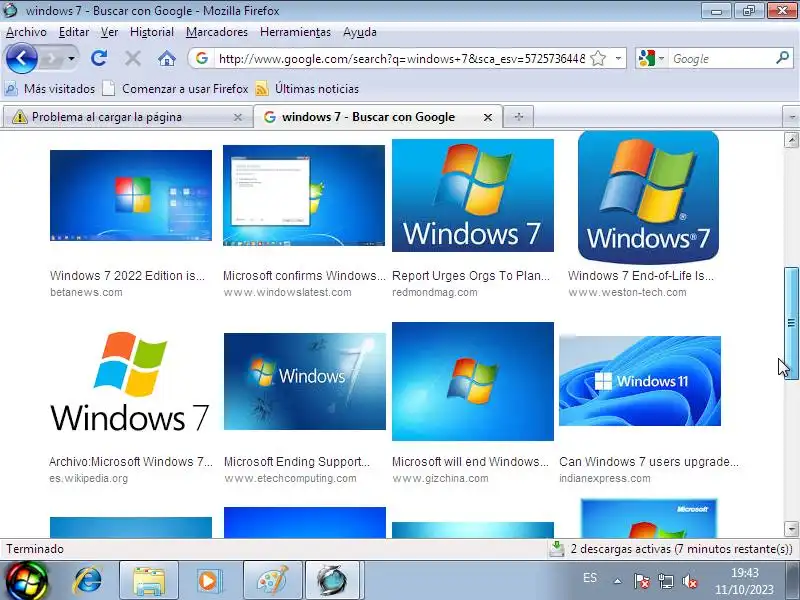Click the Google favicon in the address bar
Image resolution: width=800 pixels, height=600 pixels.
[202, 58]
